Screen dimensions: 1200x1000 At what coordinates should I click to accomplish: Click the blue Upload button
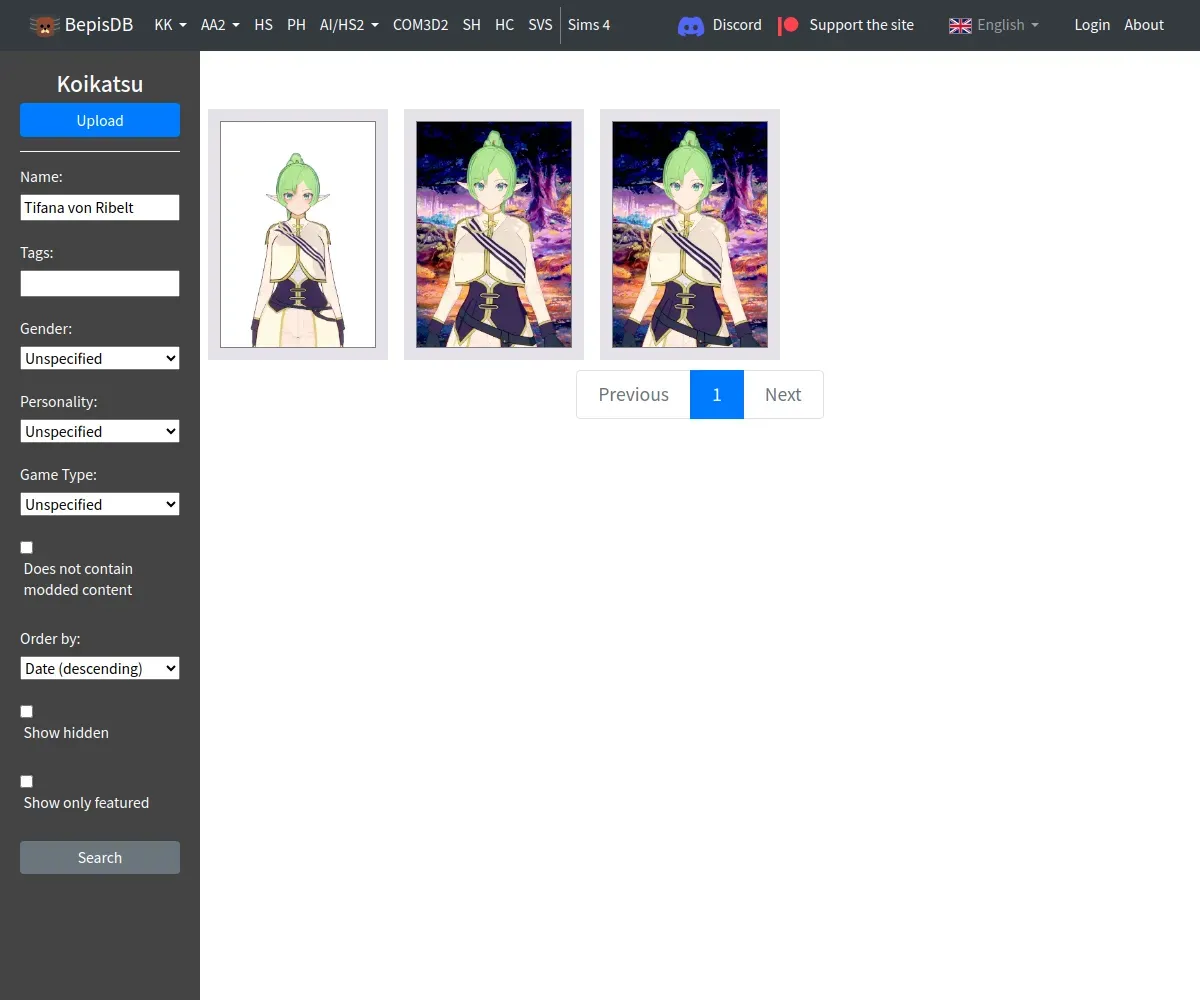(100, 120)
